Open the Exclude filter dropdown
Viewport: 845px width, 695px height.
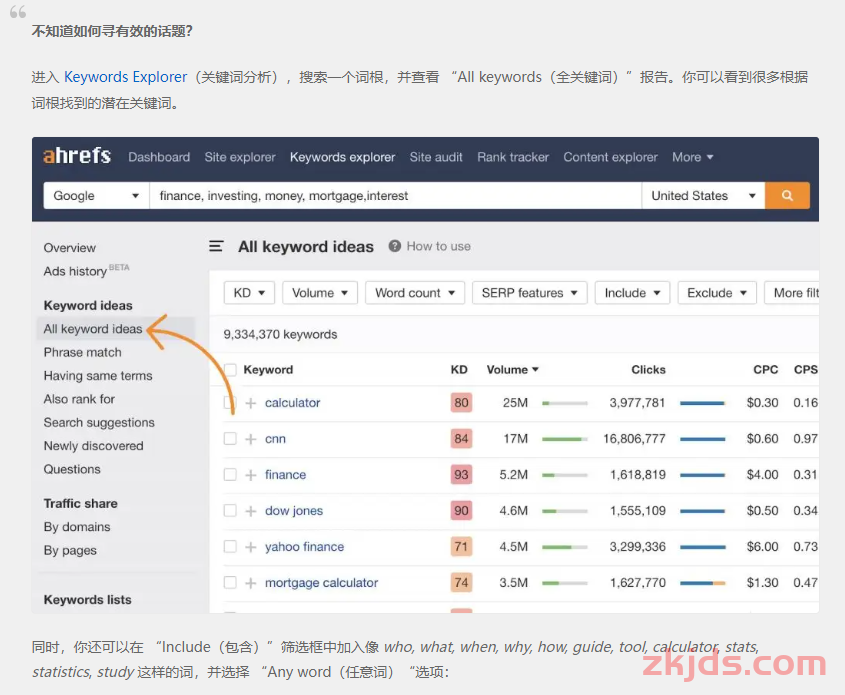(x=717, y=293)
